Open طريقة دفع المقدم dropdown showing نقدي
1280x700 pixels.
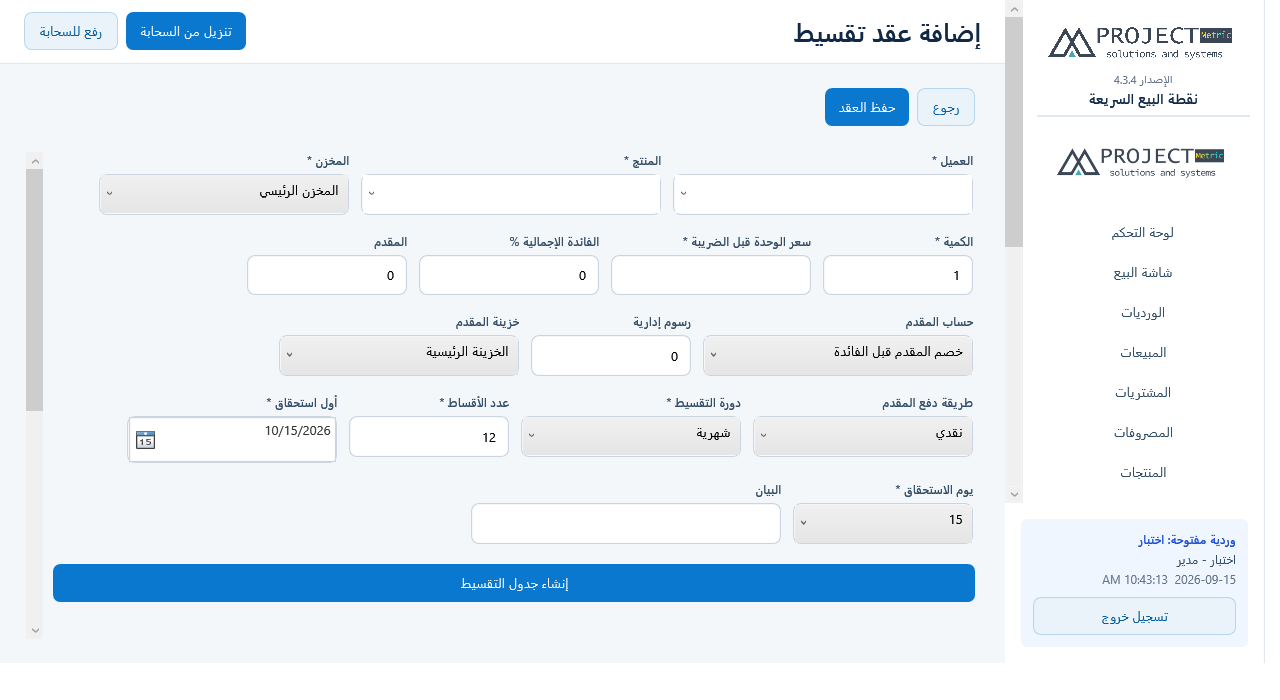tap(863, 436)
